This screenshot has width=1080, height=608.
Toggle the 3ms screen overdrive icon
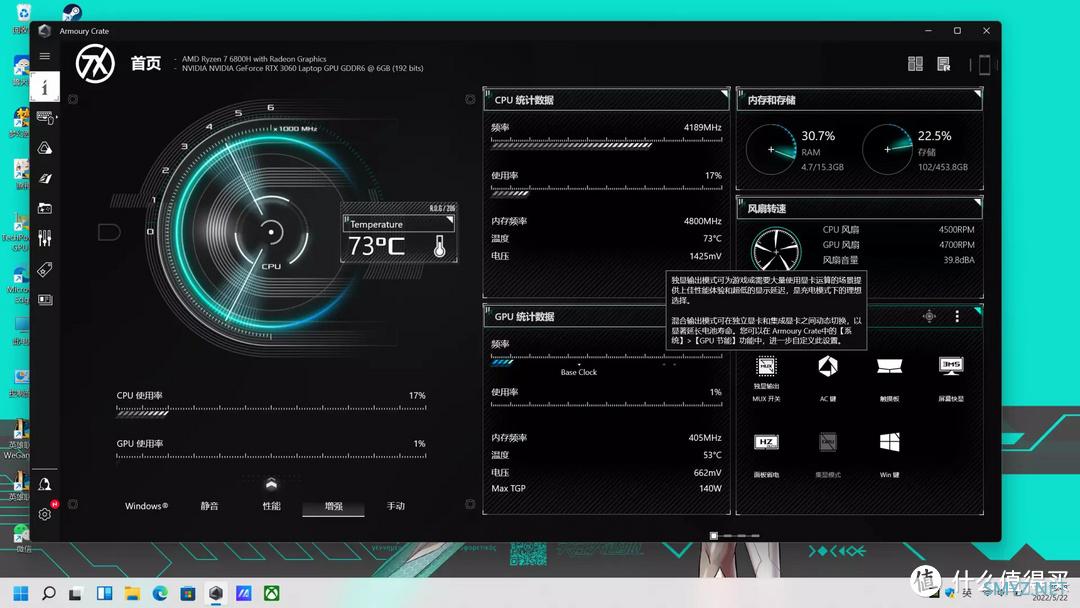click(x=951, y=366)
